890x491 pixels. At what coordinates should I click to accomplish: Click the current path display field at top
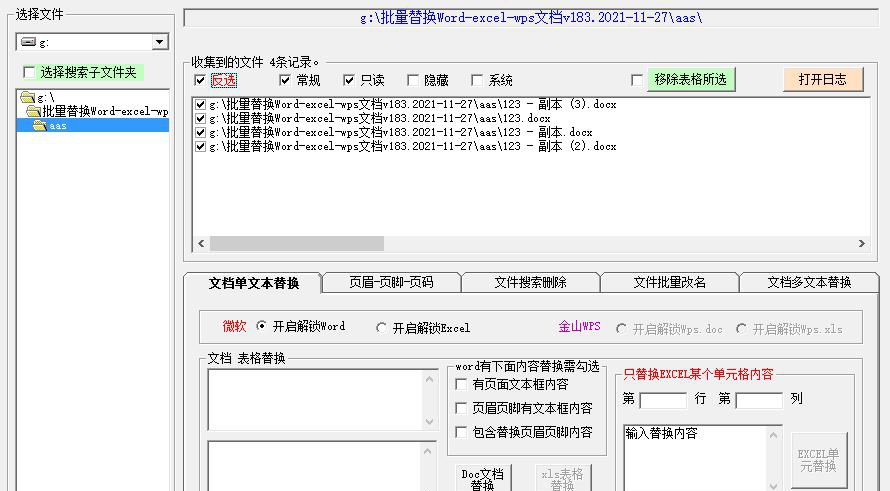[x=531, y=18]
